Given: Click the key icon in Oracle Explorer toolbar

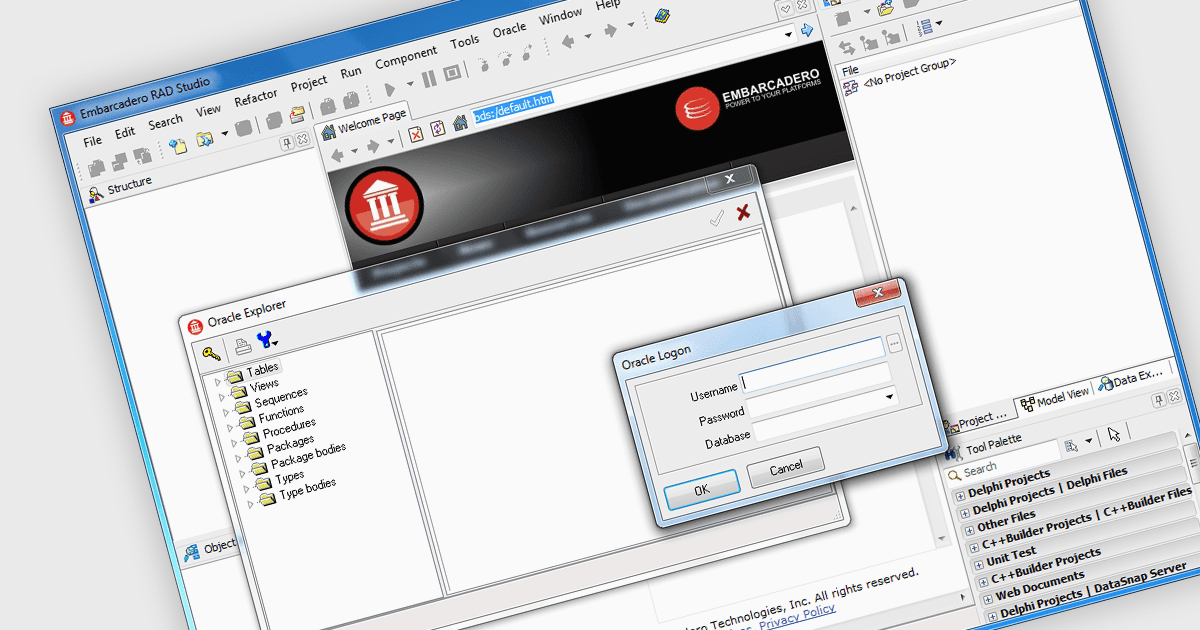Looking at the screenshot, I should [209, 352].
